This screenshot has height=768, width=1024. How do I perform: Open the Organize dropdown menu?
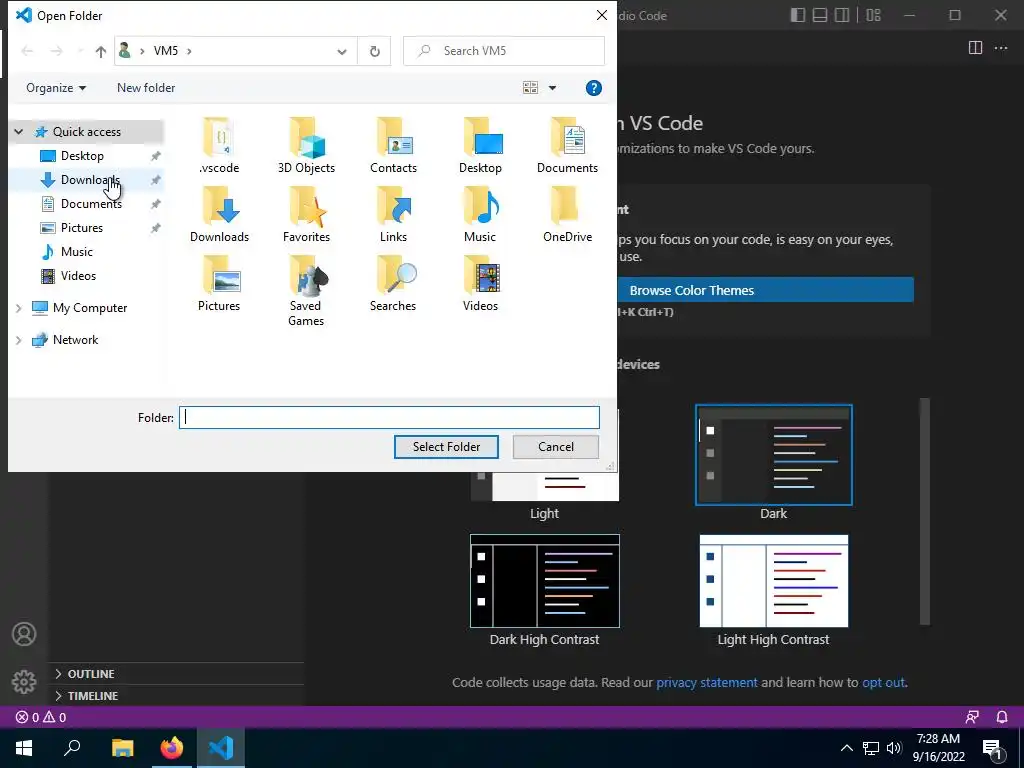(x=56, y=88)
